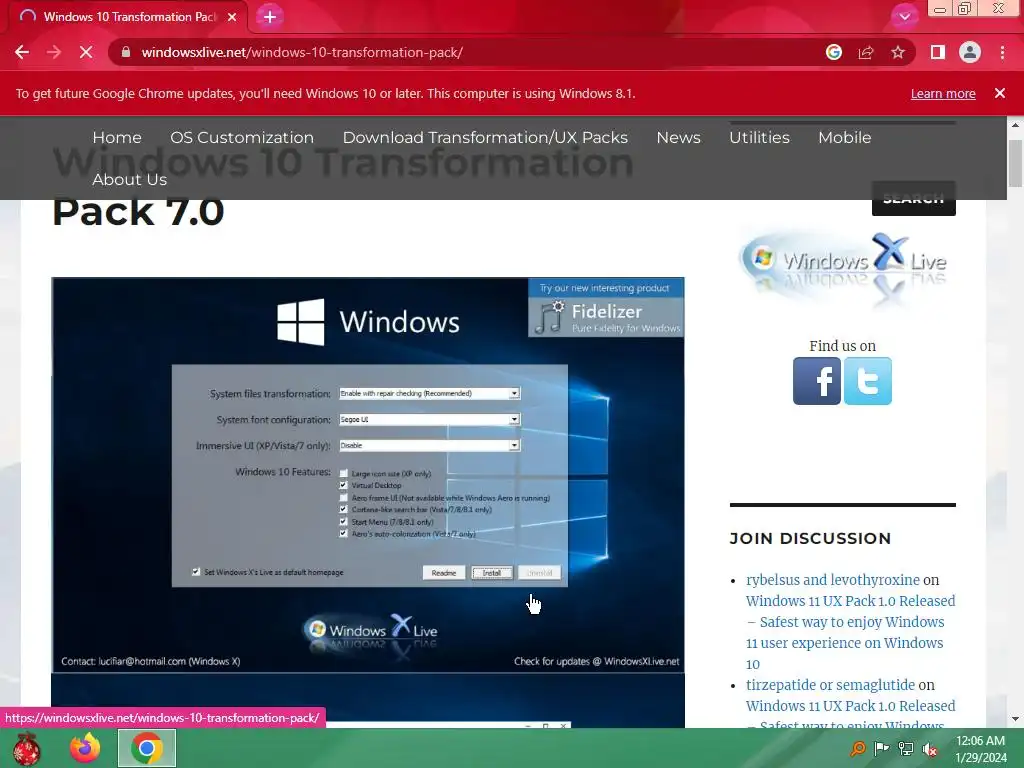Open tirzepatide or semaglutide link
1024x768 pixels.
pos(830,685)
